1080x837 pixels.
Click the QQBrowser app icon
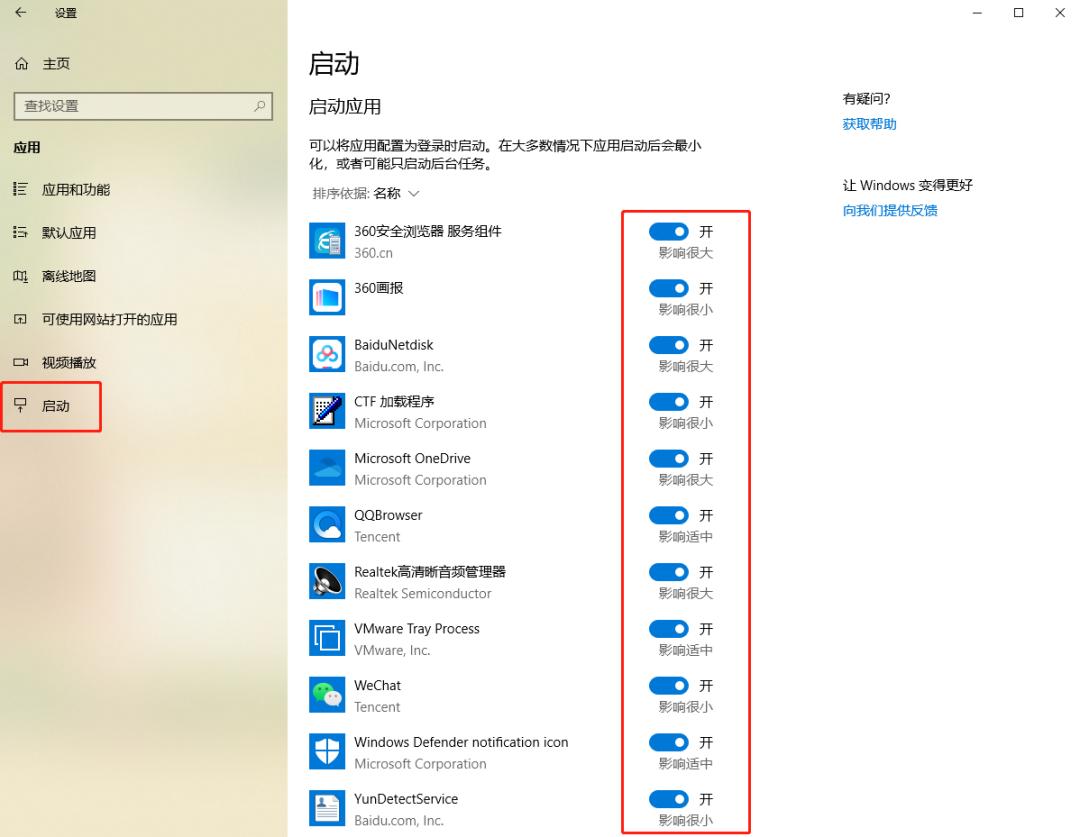tap(326, 524)
